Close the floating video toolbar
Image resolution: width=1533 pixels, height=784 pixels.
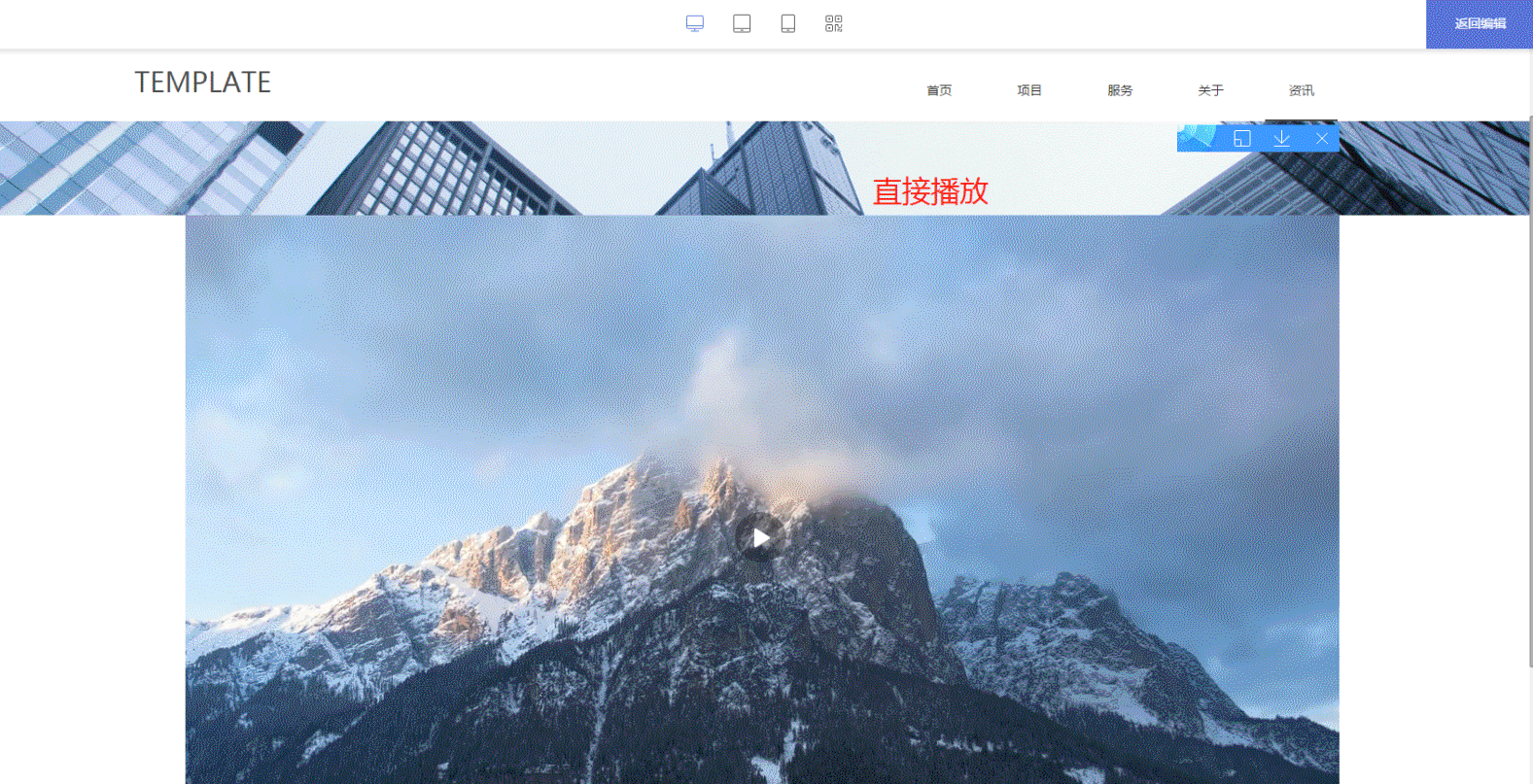point(1322,138)
